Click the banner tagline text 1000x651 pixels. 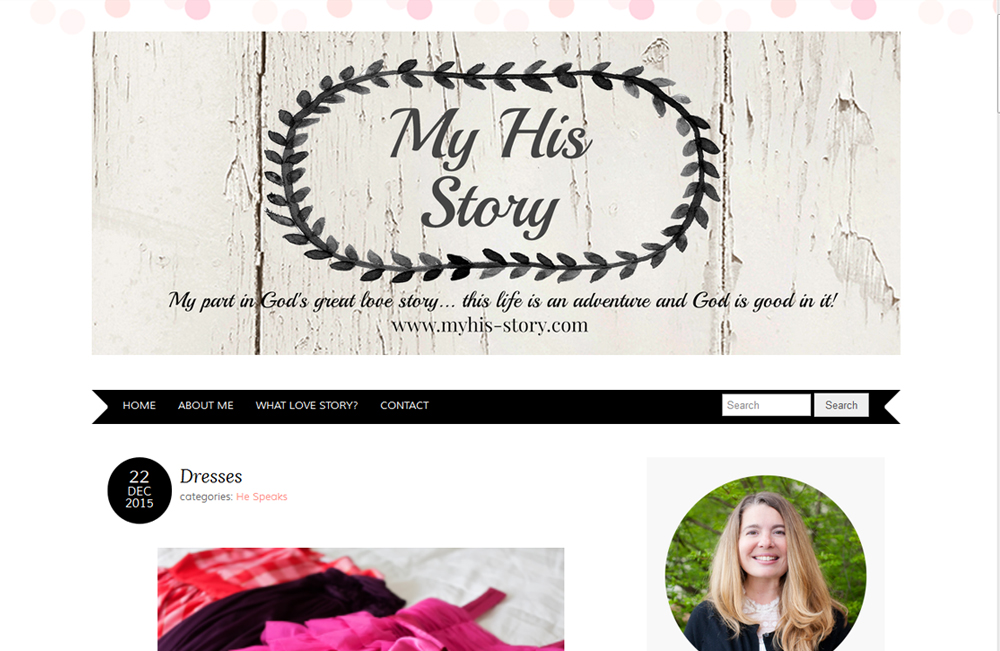point(503,300)
